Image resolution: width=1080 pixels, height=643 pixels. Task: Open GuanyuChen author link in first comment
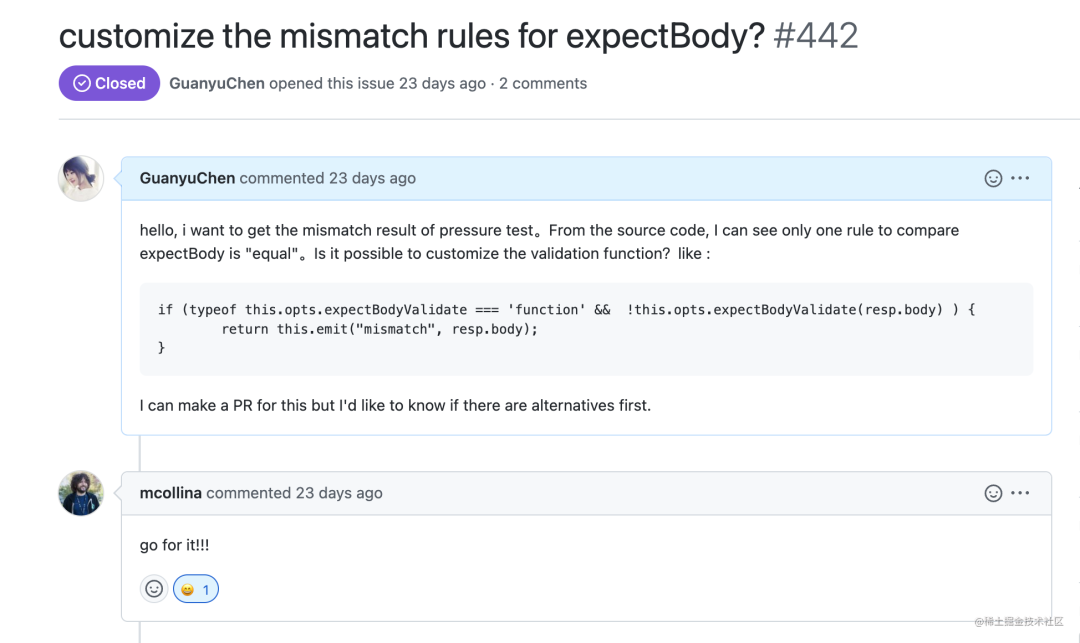tap(187, 178)
